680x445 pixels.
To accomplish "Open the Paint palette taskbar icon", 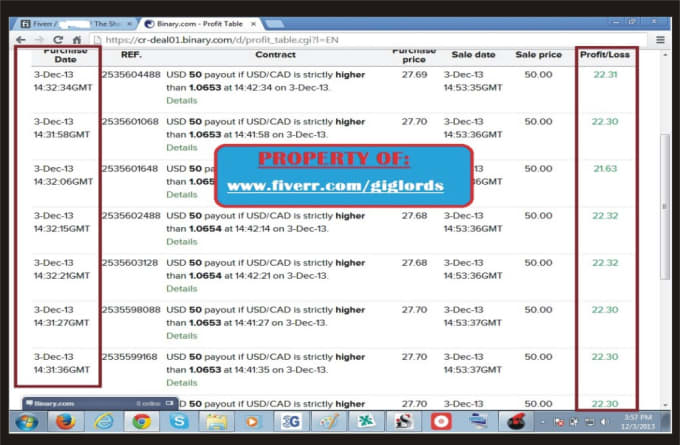I will coord(328,421).
